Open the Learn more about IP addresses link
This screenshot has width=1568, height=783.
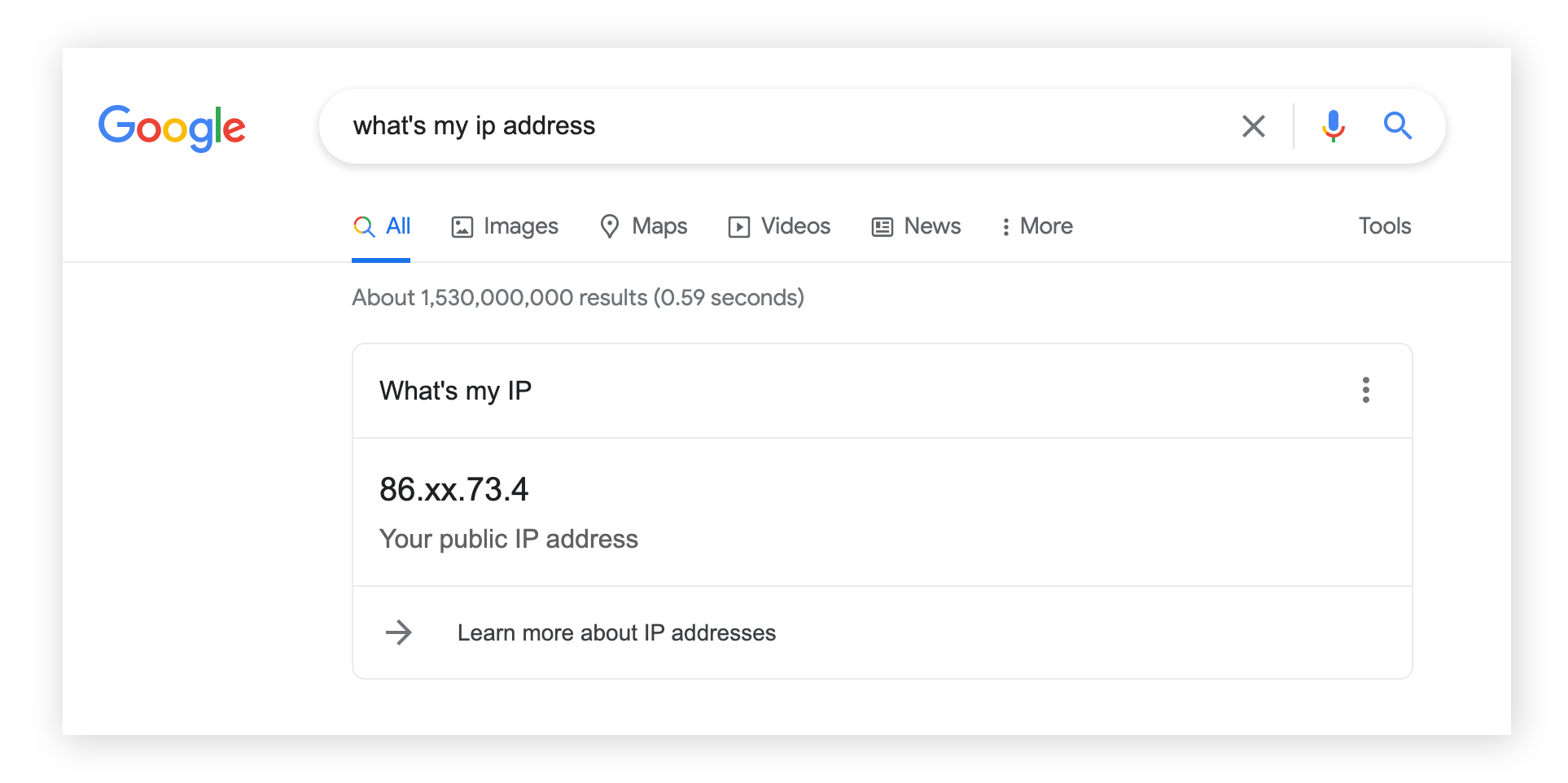[x=616, y=632]
